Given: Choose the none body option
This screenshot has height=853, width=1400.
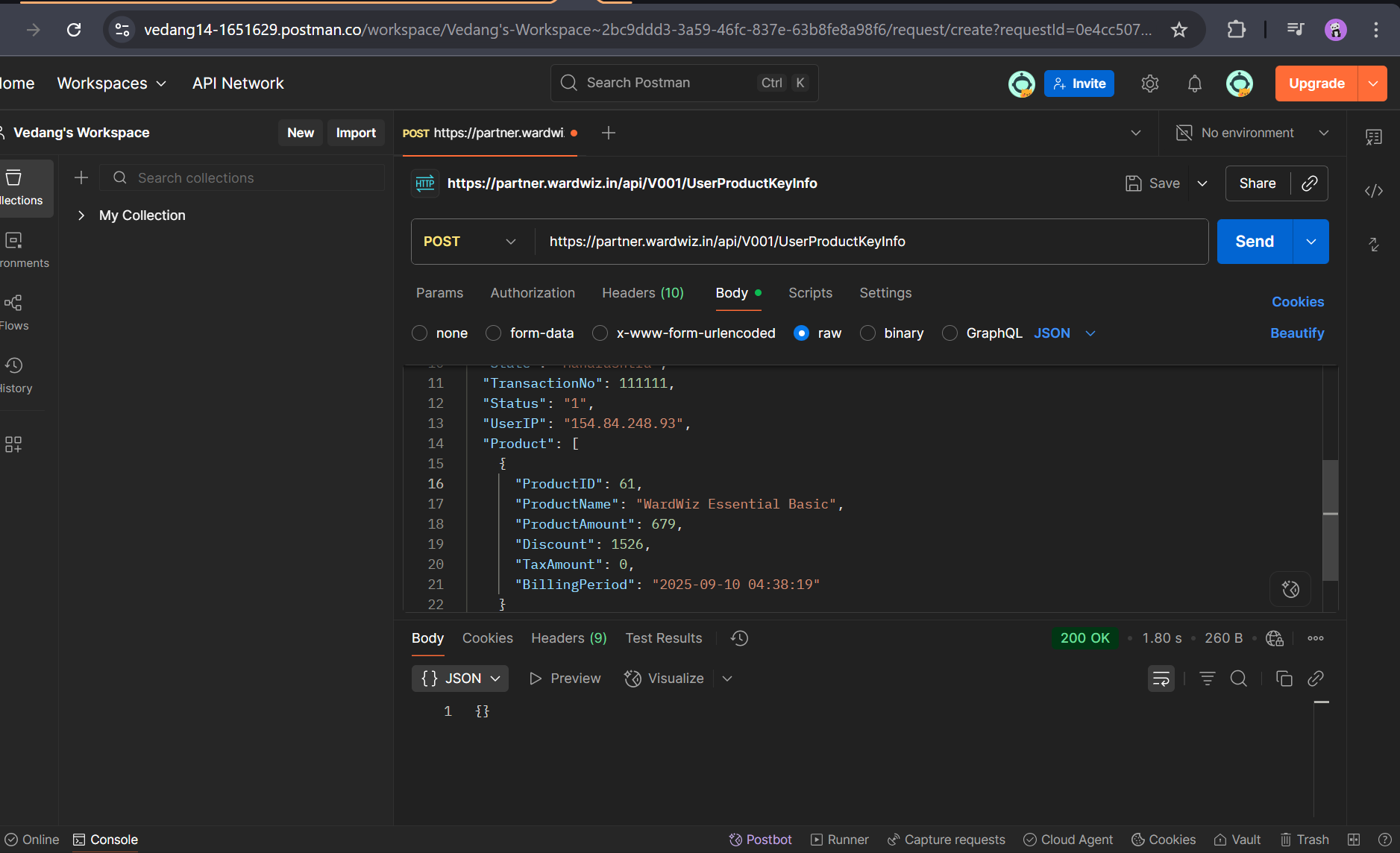Looking at the screenshot, I should [x=420, y=333].
